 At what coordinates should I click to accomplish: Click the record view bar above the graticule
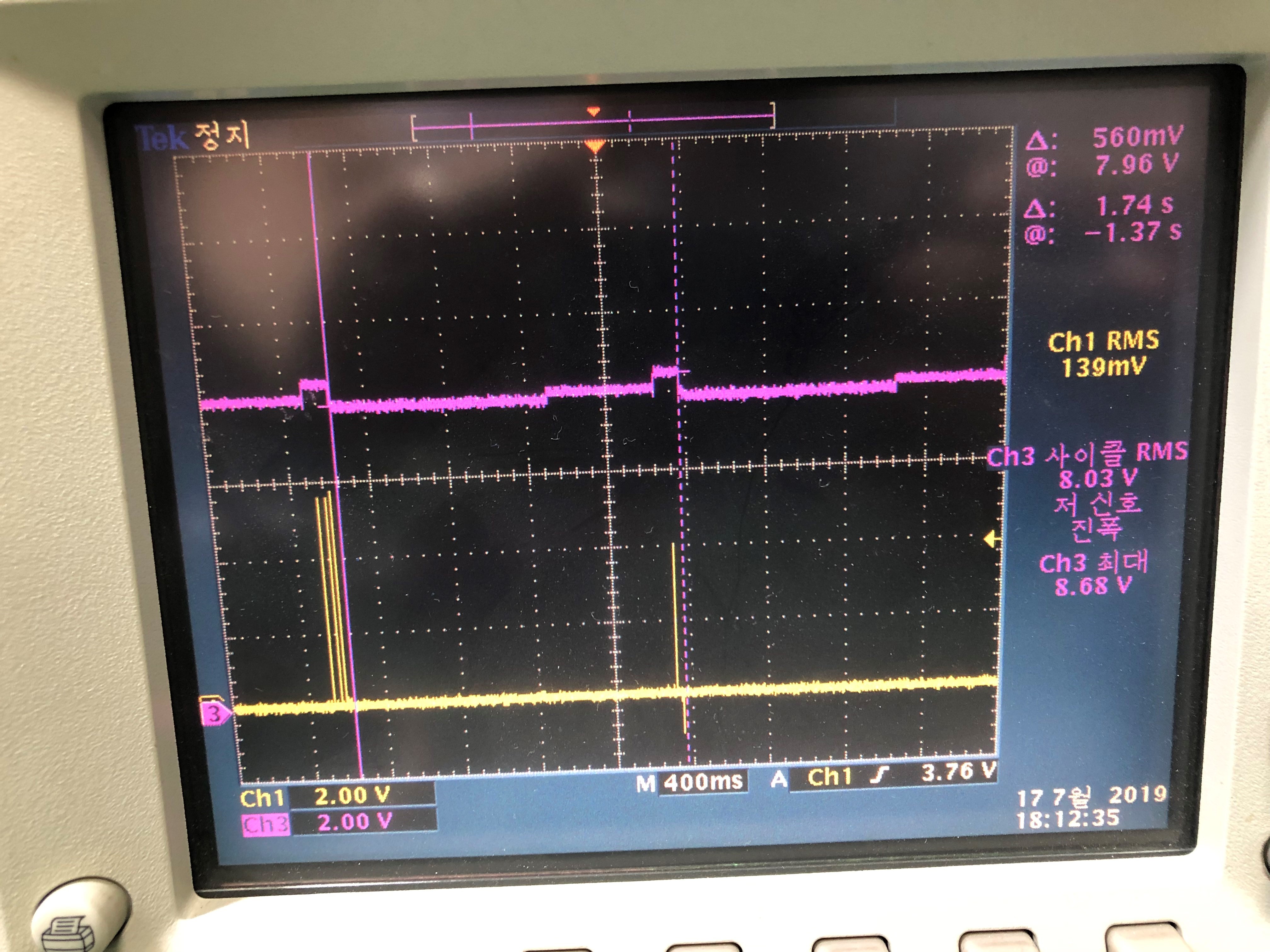pos(593,121)
